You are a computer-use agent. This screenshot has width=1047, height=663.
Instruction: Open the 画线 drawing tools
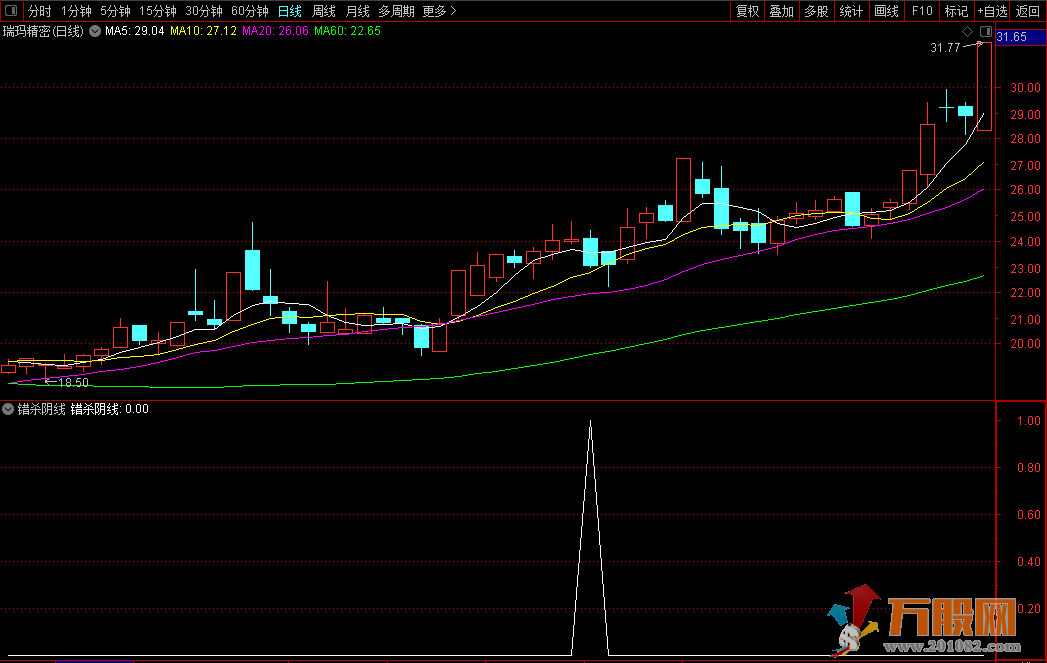(886, 11)
